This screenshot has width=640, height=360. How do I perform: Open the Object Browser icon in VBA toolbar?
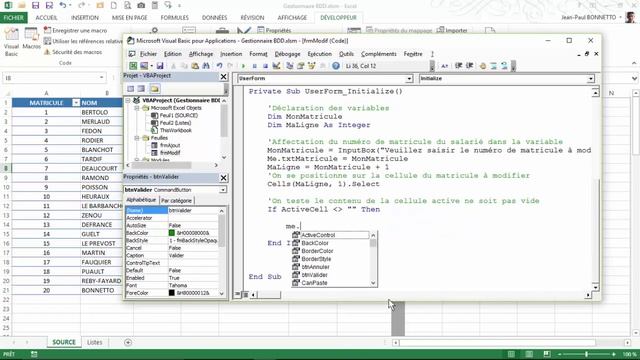coord(311,66)
